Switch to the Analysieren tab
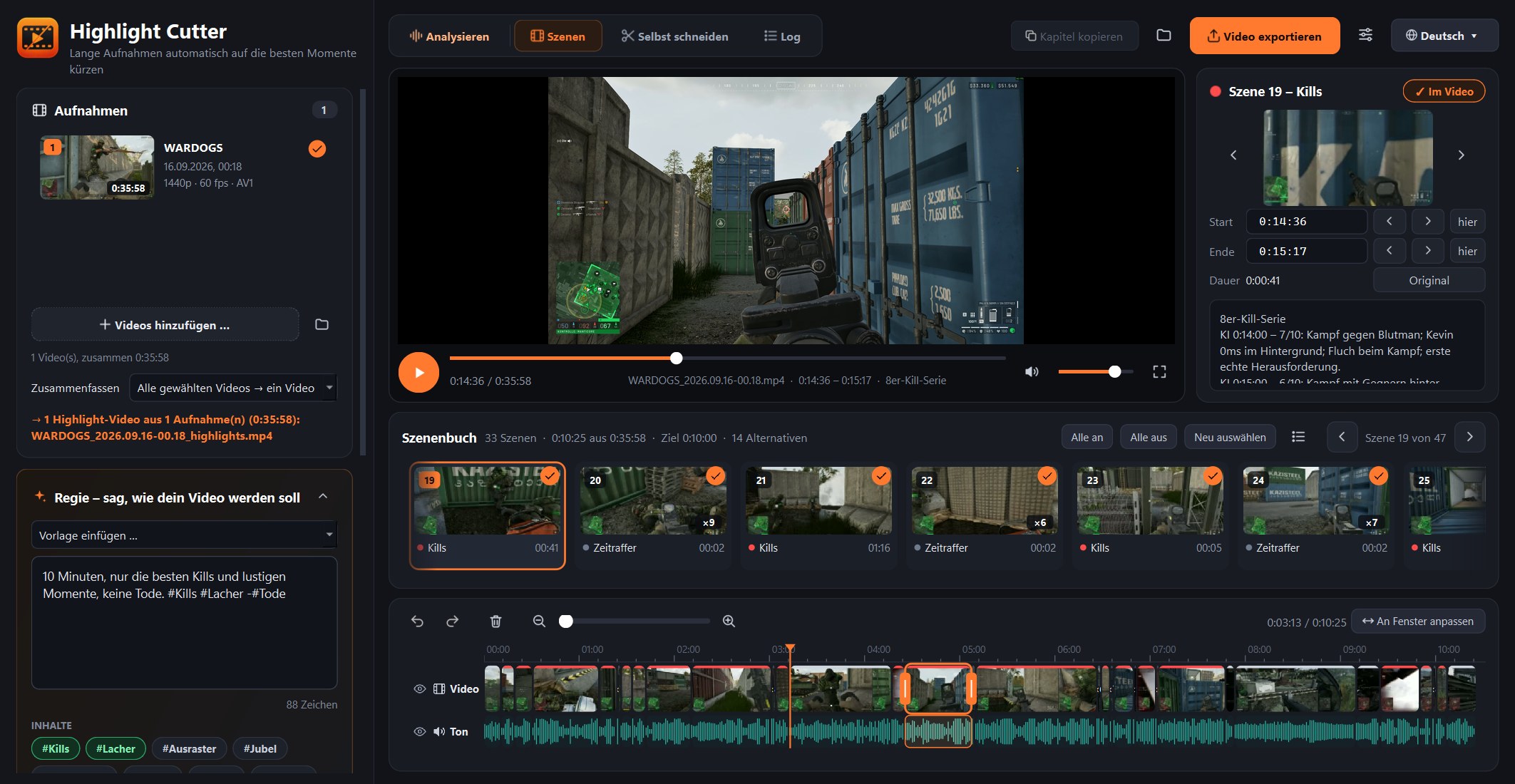This screenshot has height=784, width=1515. tap(449, 36)
